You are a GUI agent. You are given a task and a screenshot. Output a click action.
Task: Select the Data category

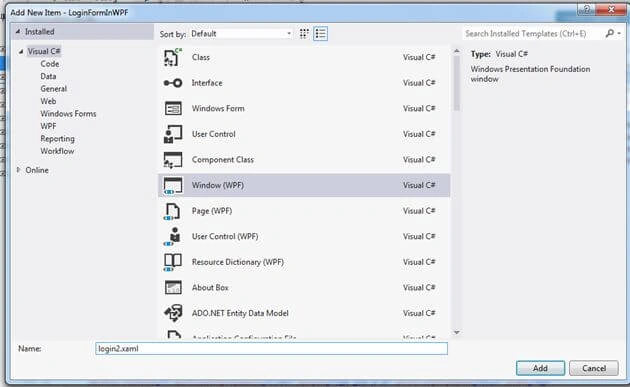48,76
